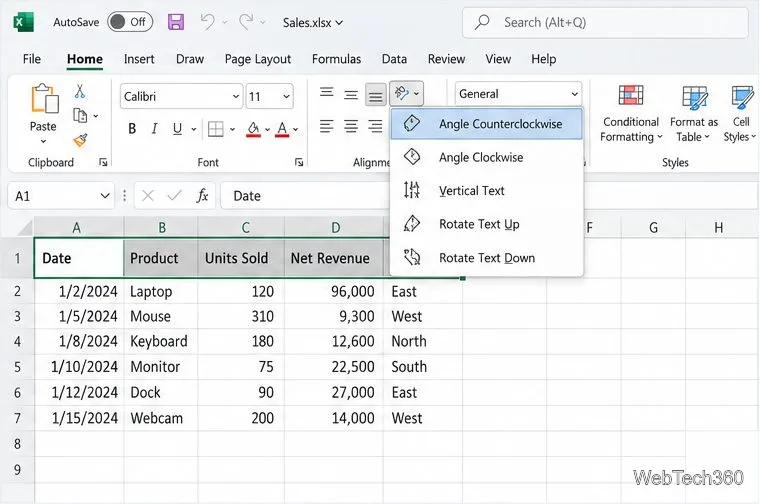Choose Rotate Text Down

(486, 258)
